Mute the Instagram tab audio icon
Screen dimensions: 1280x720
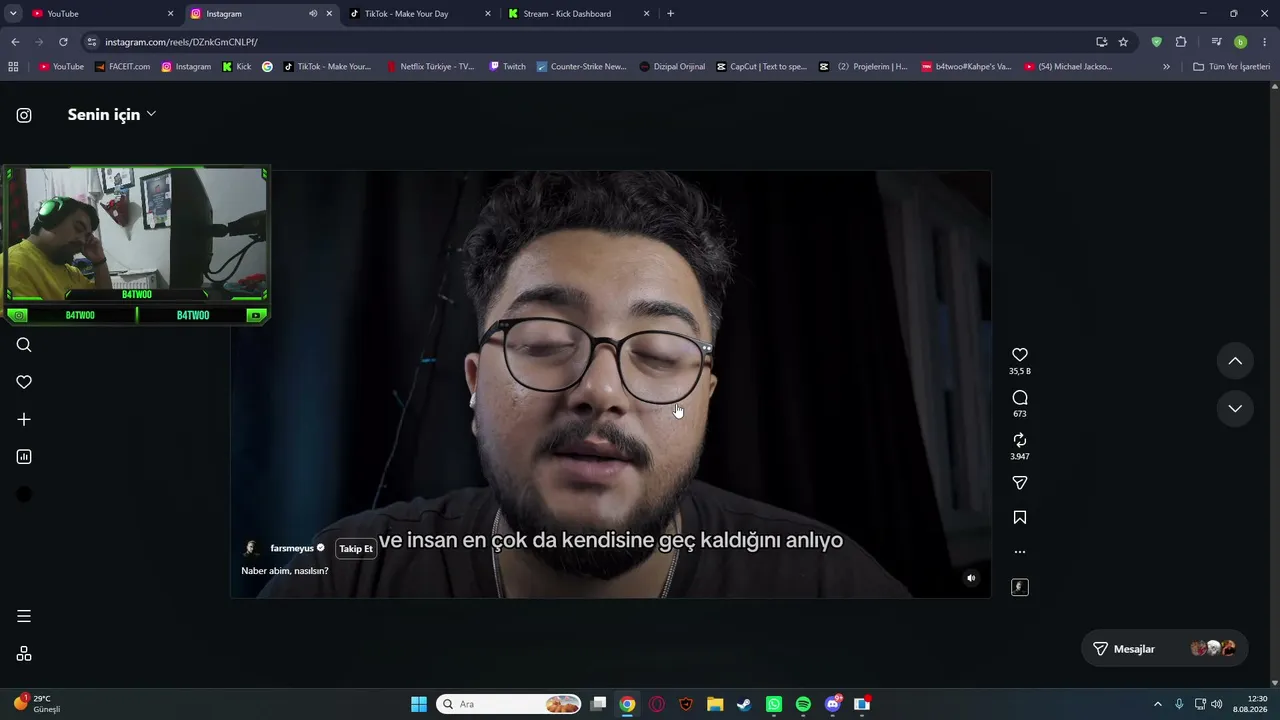tap(313, 14)
